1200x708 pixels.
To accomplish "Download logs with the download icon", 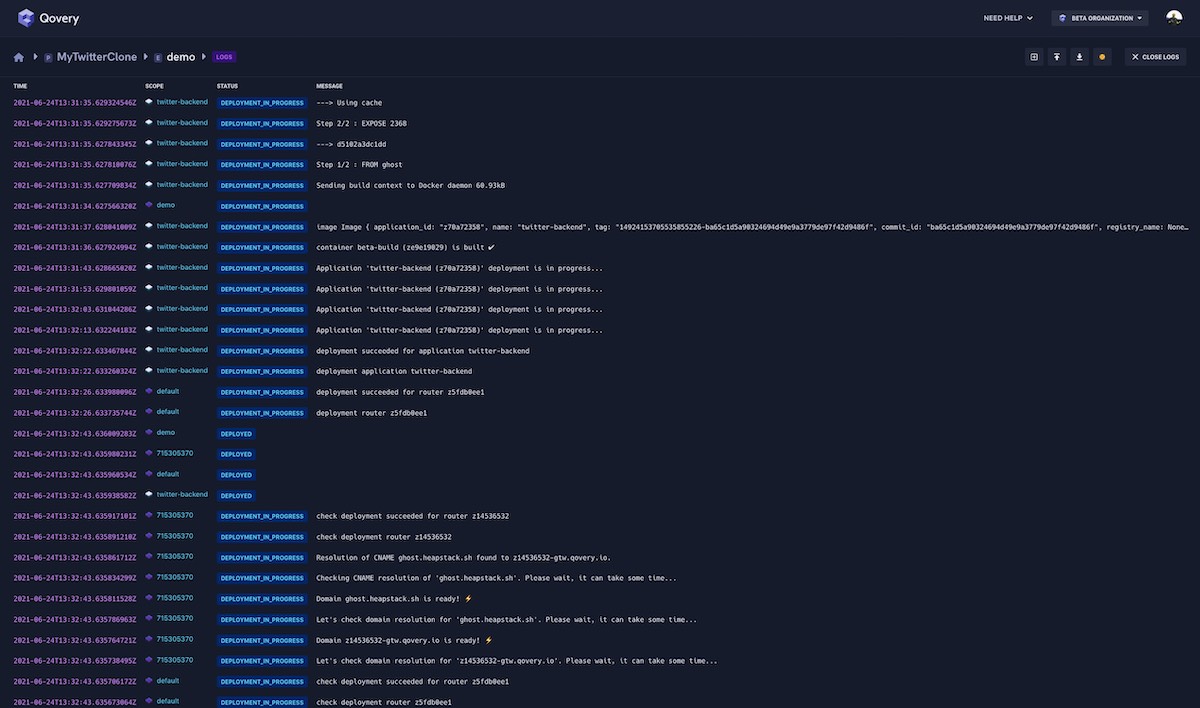I will 1079,57.
